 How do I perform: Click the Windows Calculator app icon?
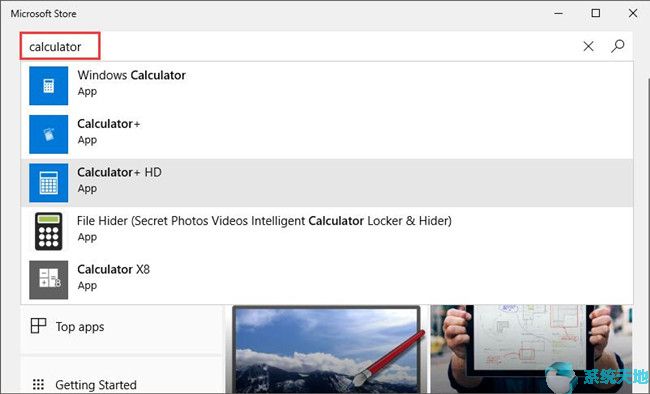point(49,85)
